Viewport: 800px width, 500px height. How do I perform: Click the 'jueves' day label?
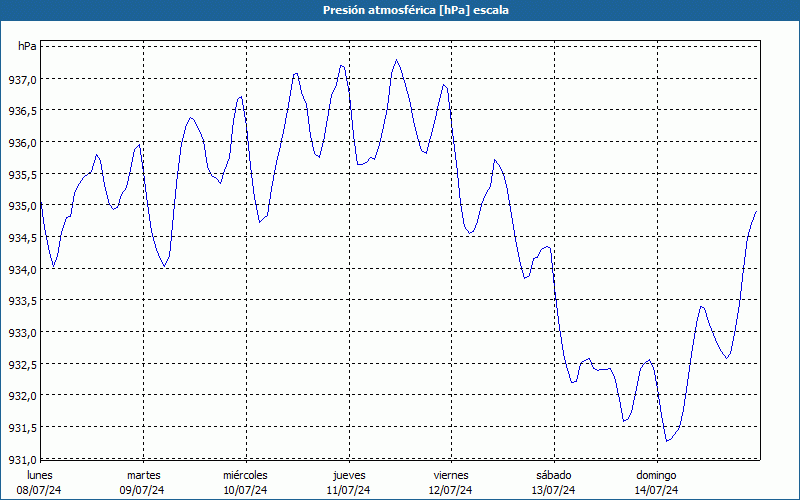click(x=349, y=475)
